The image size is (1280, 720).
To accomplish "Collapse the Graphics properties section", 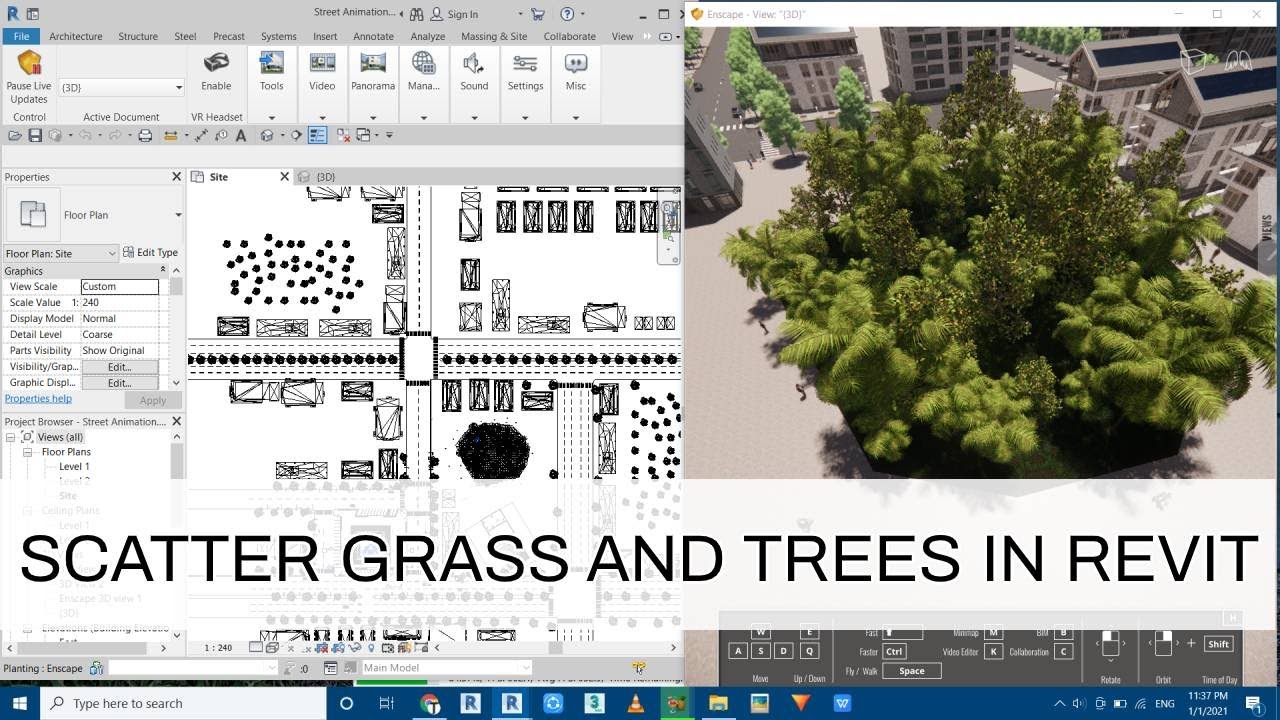I will pyautogui.click(x=163, y=270).
